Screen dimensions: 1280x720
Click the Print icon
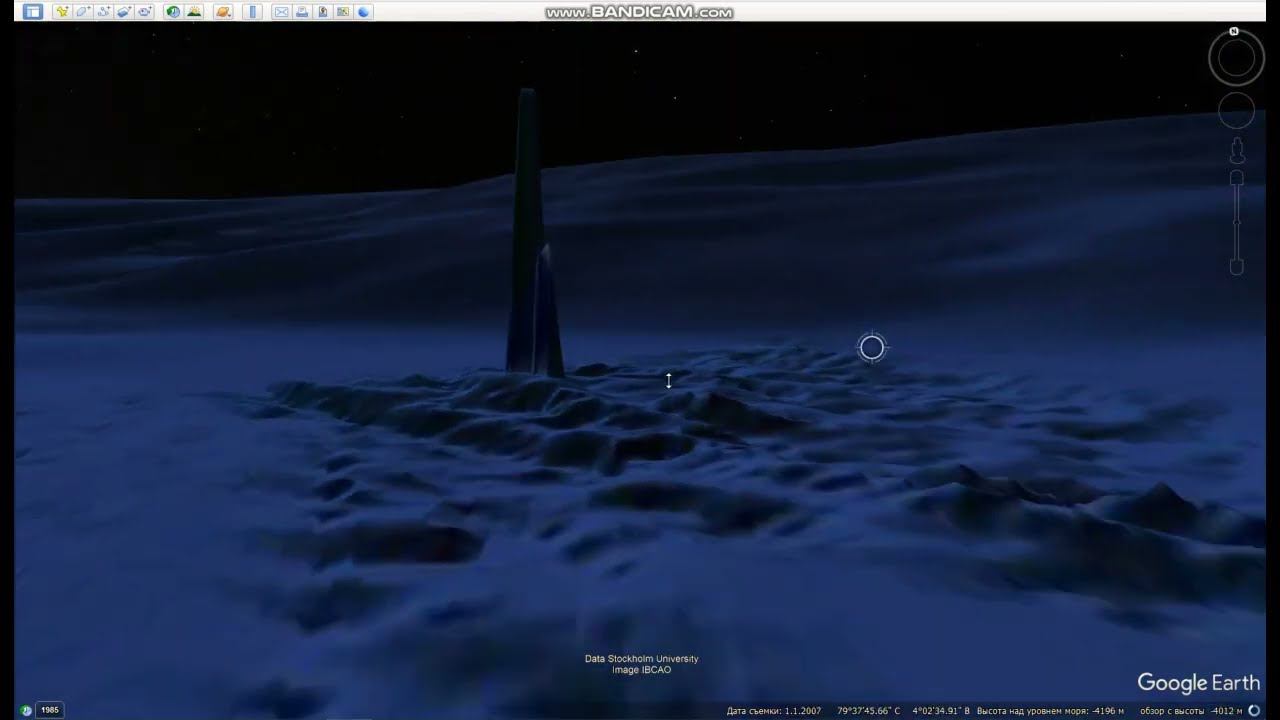(x=302, y=12)
